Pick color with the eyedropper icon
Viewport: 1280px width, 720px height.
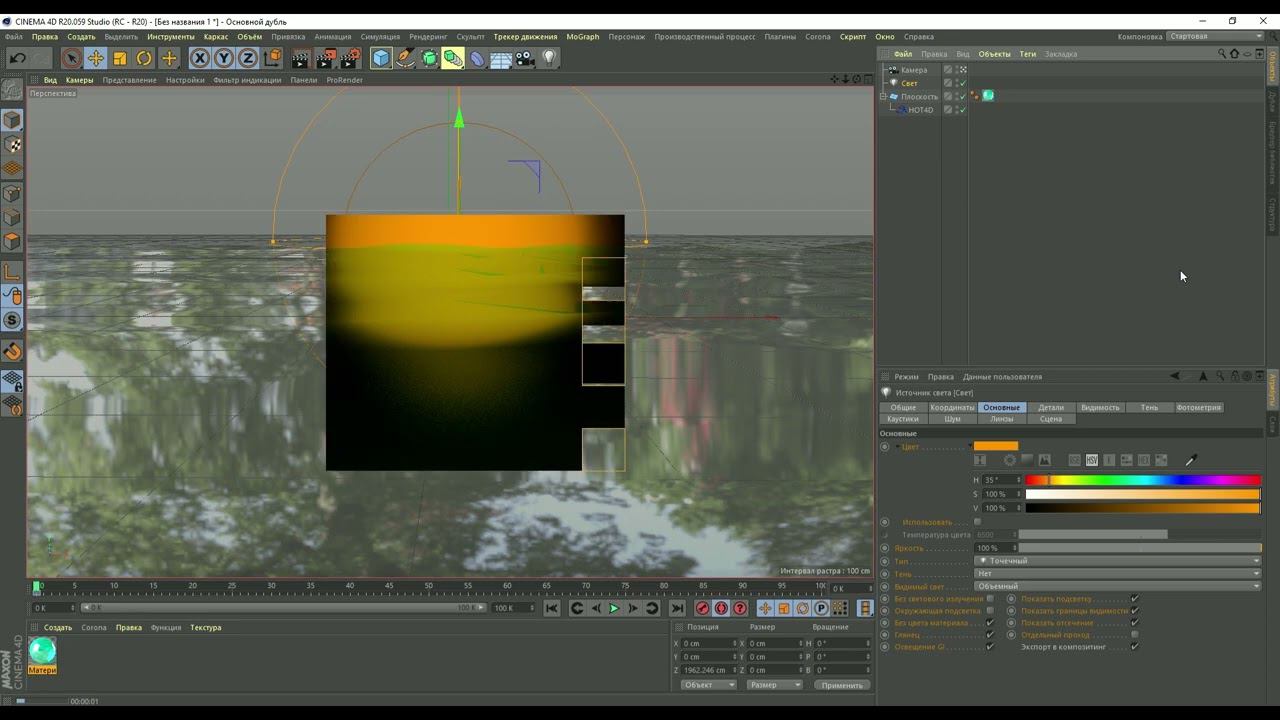1190,460
